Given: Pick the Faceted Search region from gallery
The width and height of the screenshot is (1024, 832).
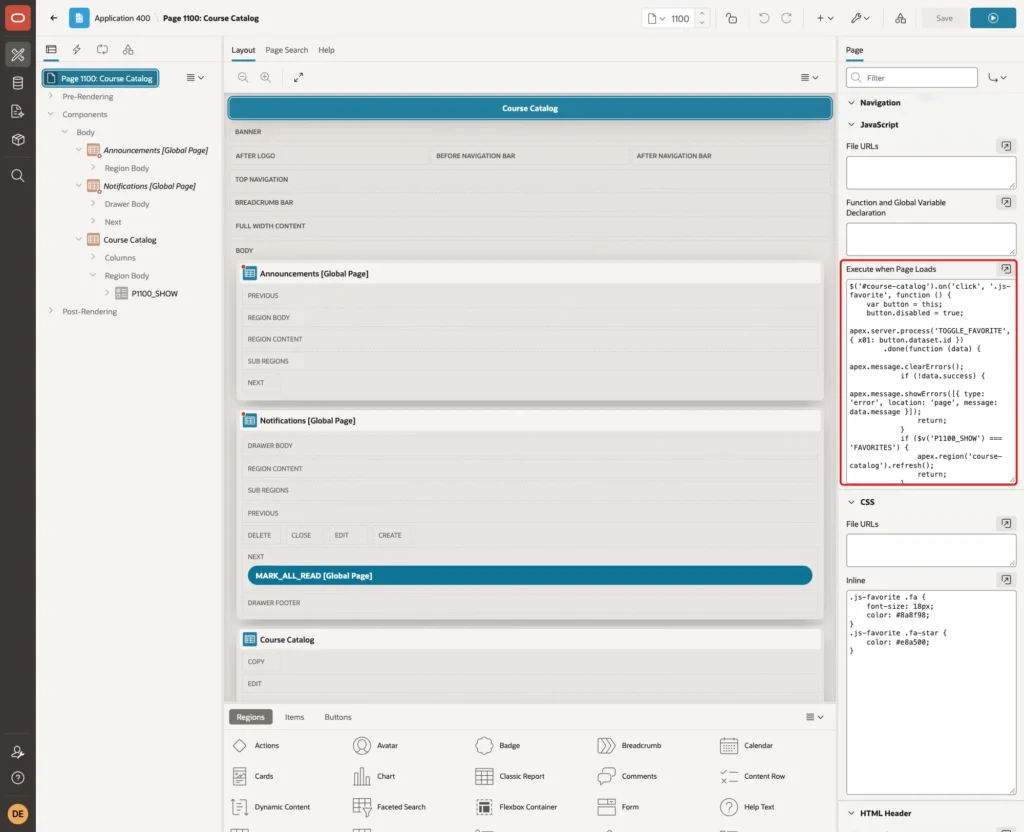Looking at the screenshot, I should coord(389,807).
